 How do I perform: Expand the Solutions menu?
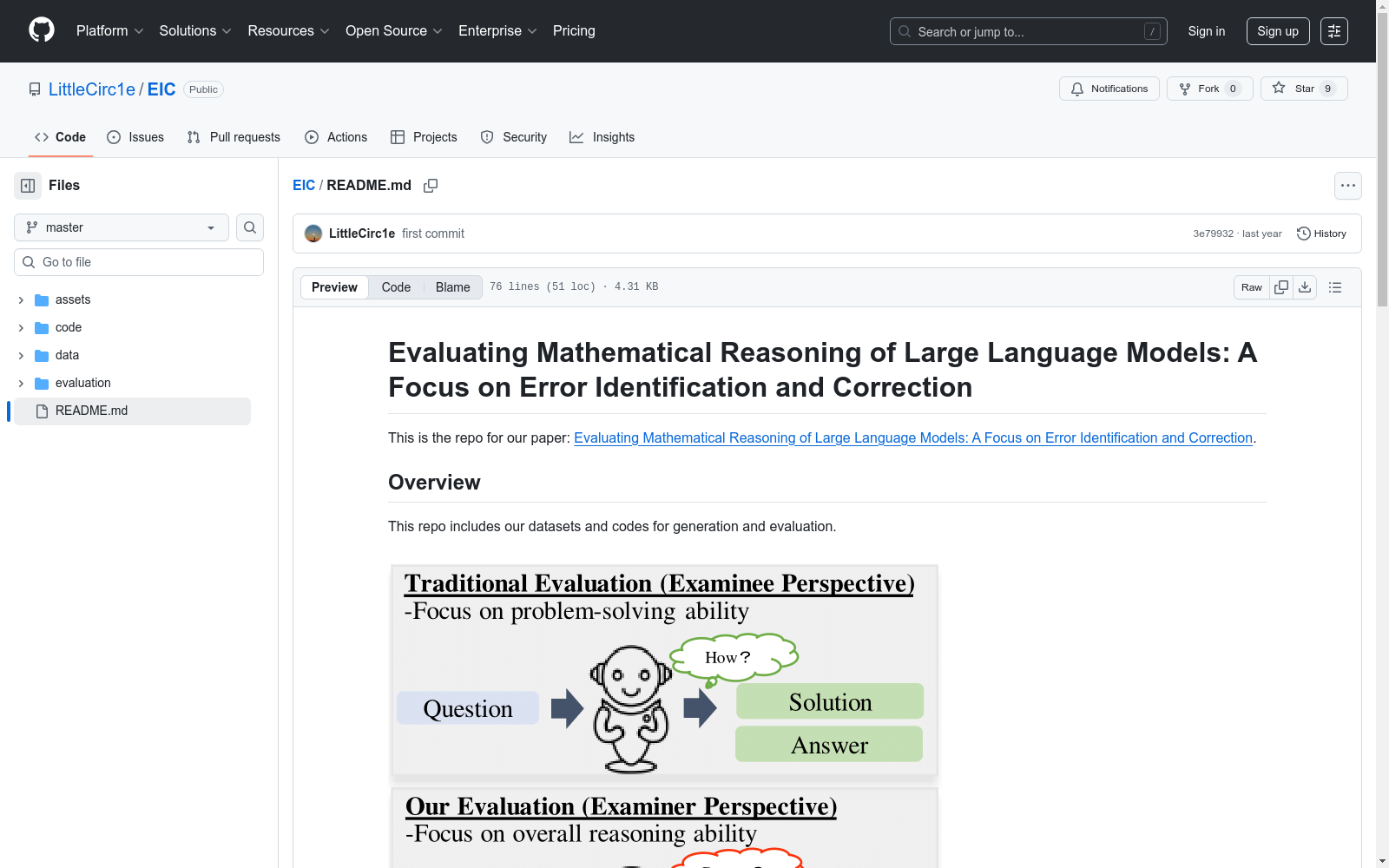pyautogui.click(x=195, y=31)
